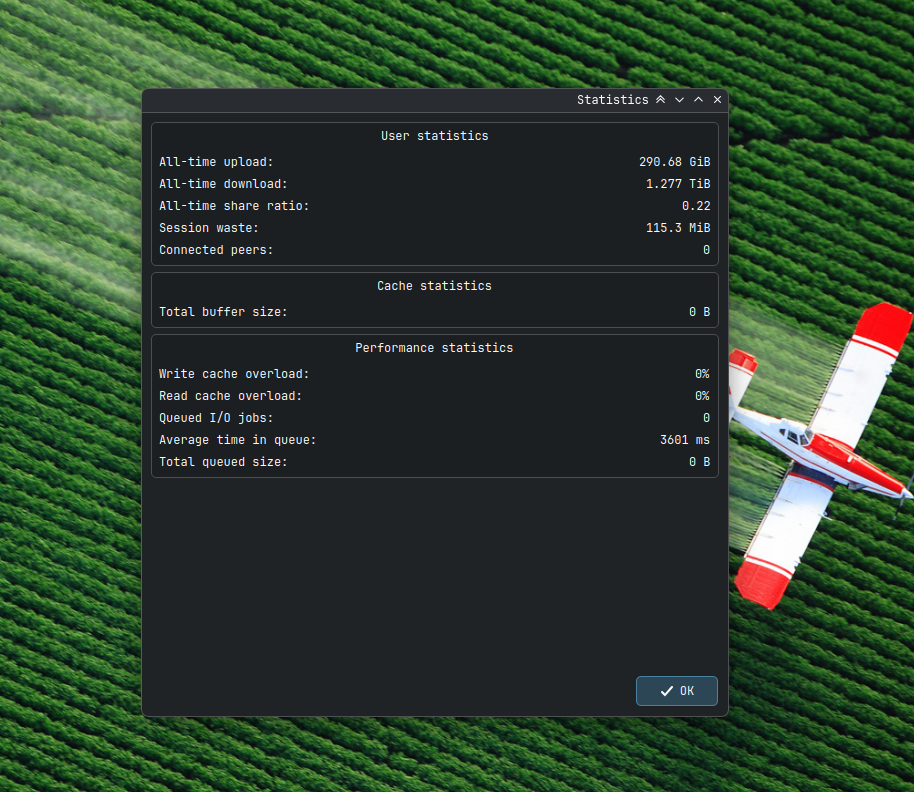Click the Queued I/O jobs label
This screenshot has height=792, width=914.
216,418
